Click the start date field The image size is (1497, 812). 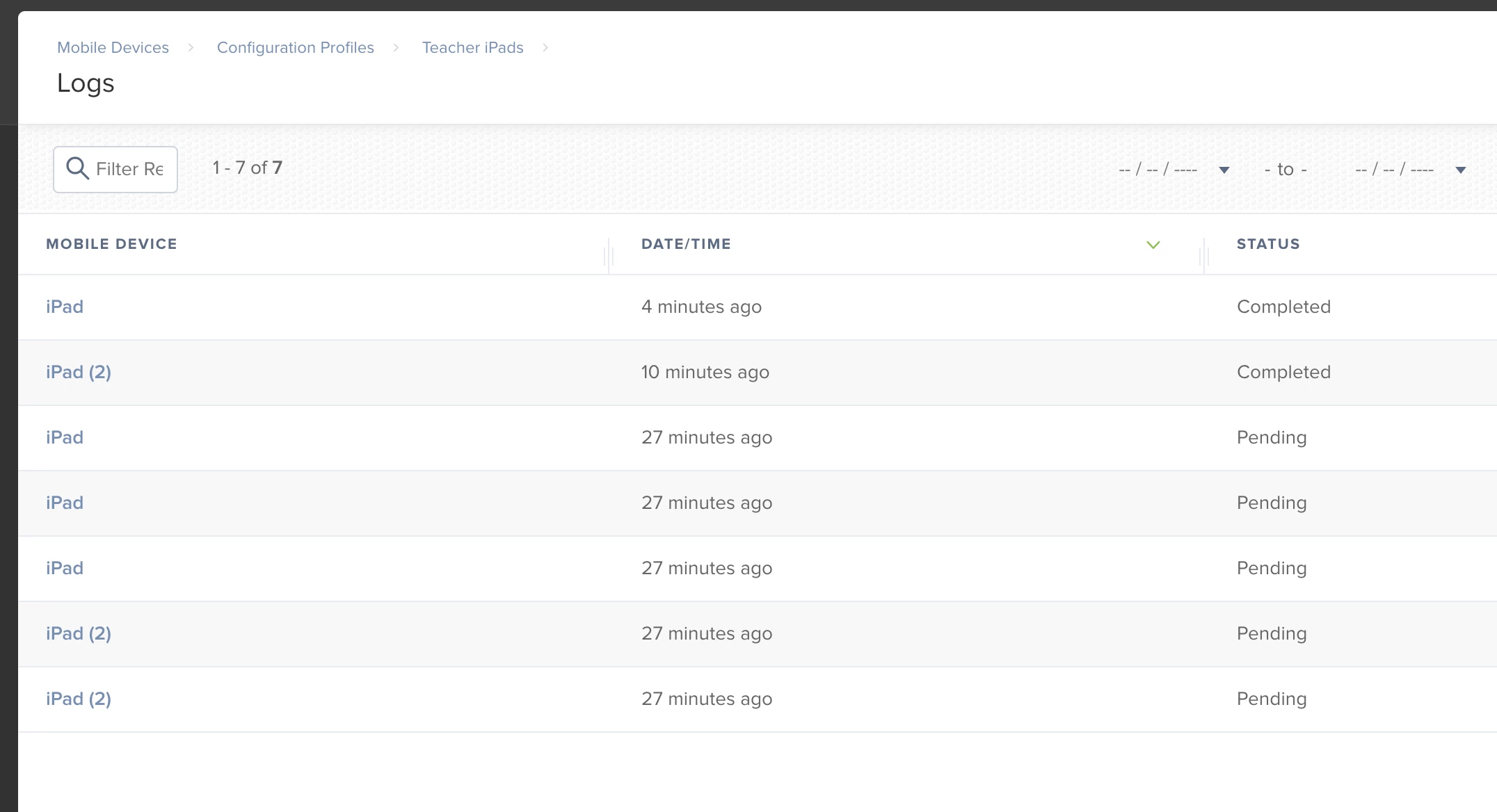tap(1158, 170)
